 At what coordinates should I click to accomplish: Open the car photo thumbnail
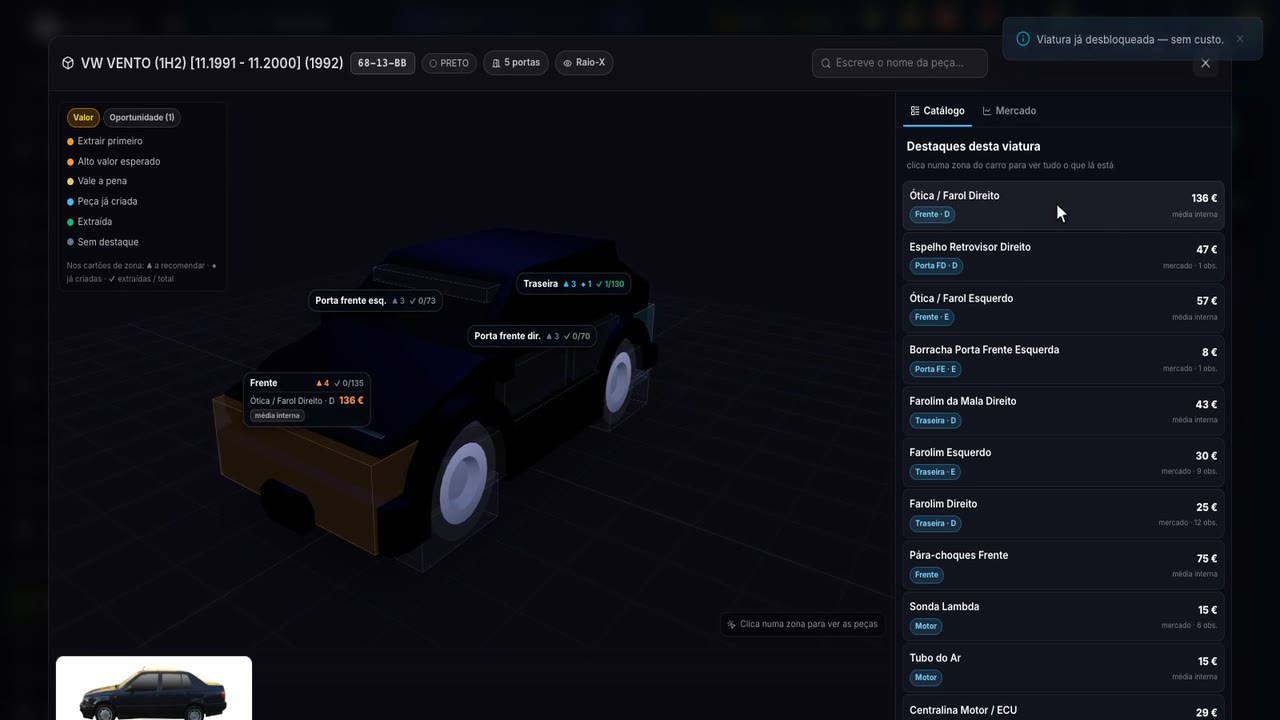coord(154,688)
